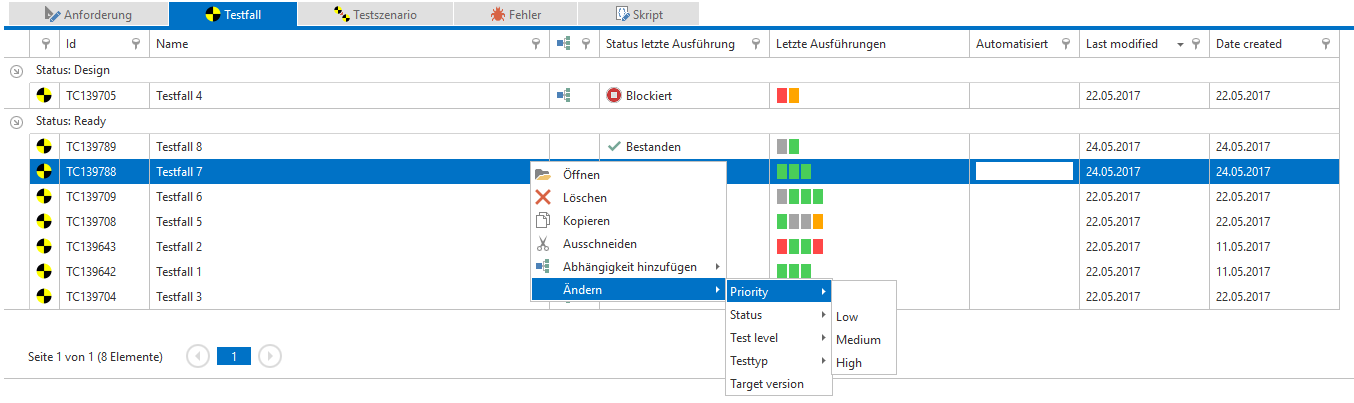
Task: Select High priority in submenu
Action: coord(849,363)
